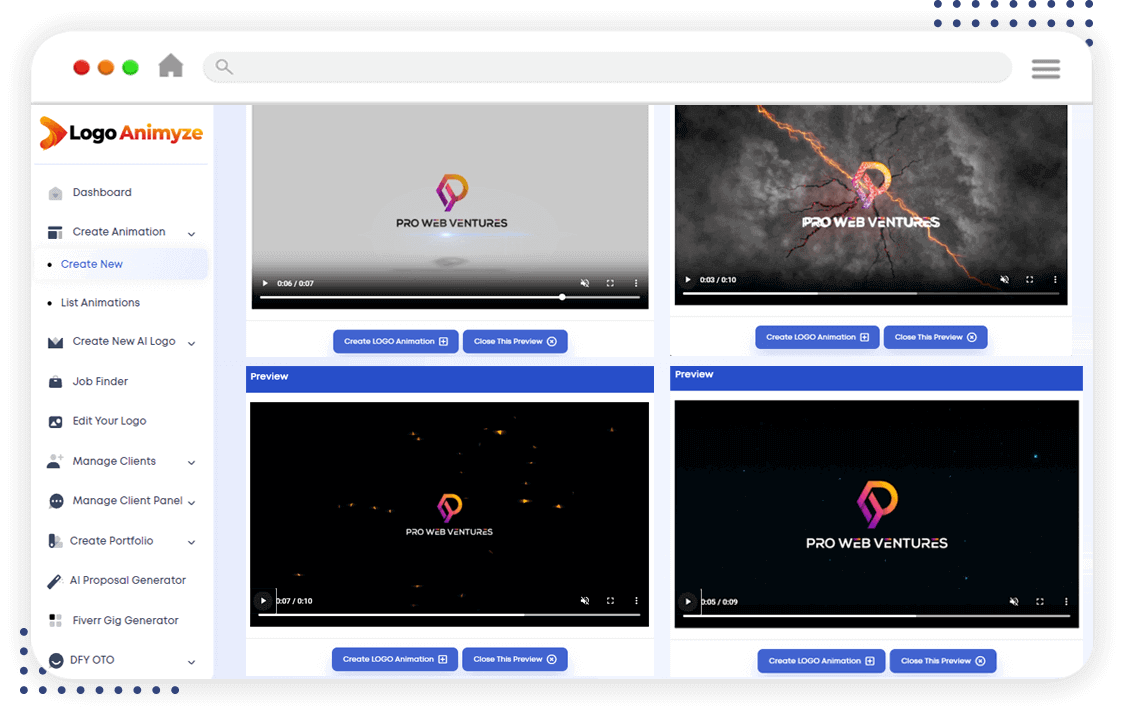Click Create LOGO Animation under gray video

pos(395,341)
